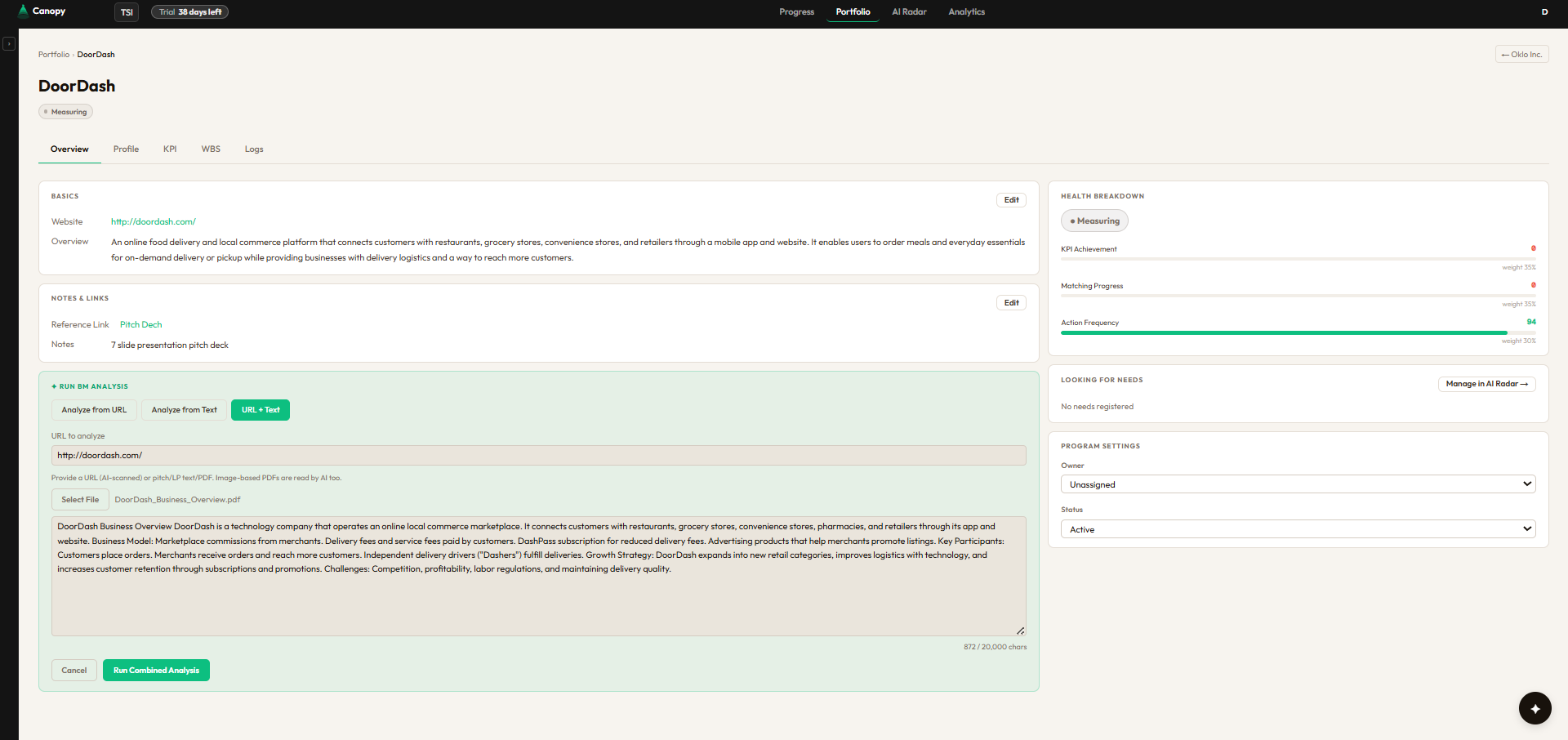Go to the Progress page
Image resolution: width=1568 pixels, height=740 pixels.
coord(796,12)
